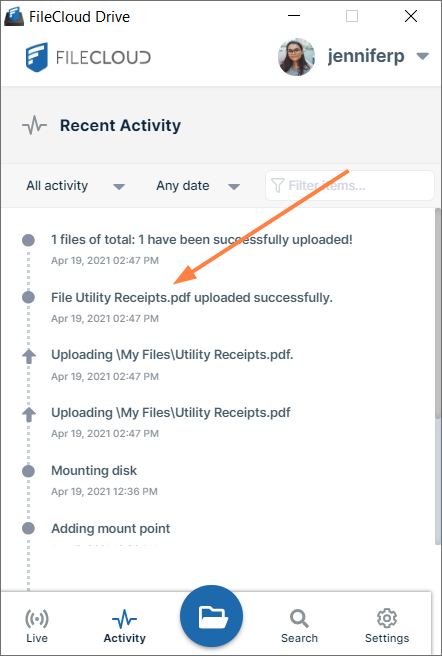The width and height of the screenshot is (442, 656).
Task: Open the Any date filter dropdown
Action: pos(198,186)
